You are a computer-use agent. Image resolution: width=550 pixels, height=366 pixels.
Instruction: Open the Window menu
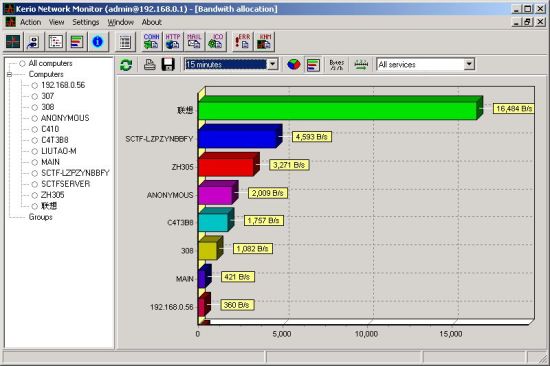pyautogui.click(x=121, y=22)
